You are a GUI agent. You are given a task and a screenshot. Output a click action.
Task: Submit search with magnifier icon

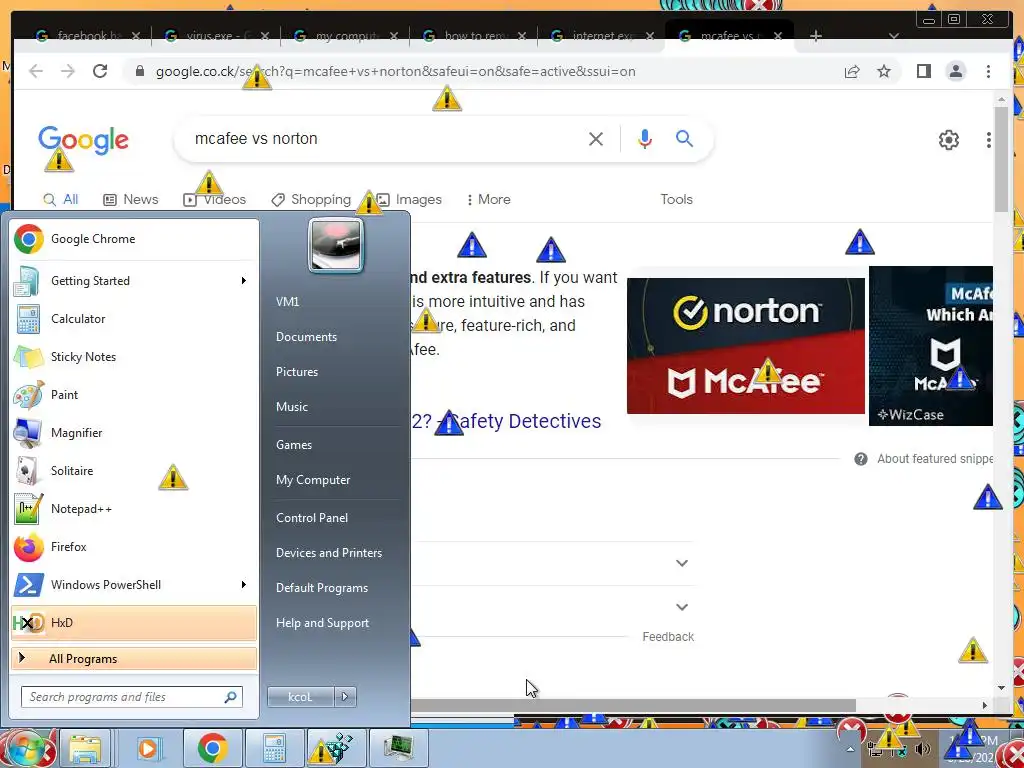tap(684, 138)
